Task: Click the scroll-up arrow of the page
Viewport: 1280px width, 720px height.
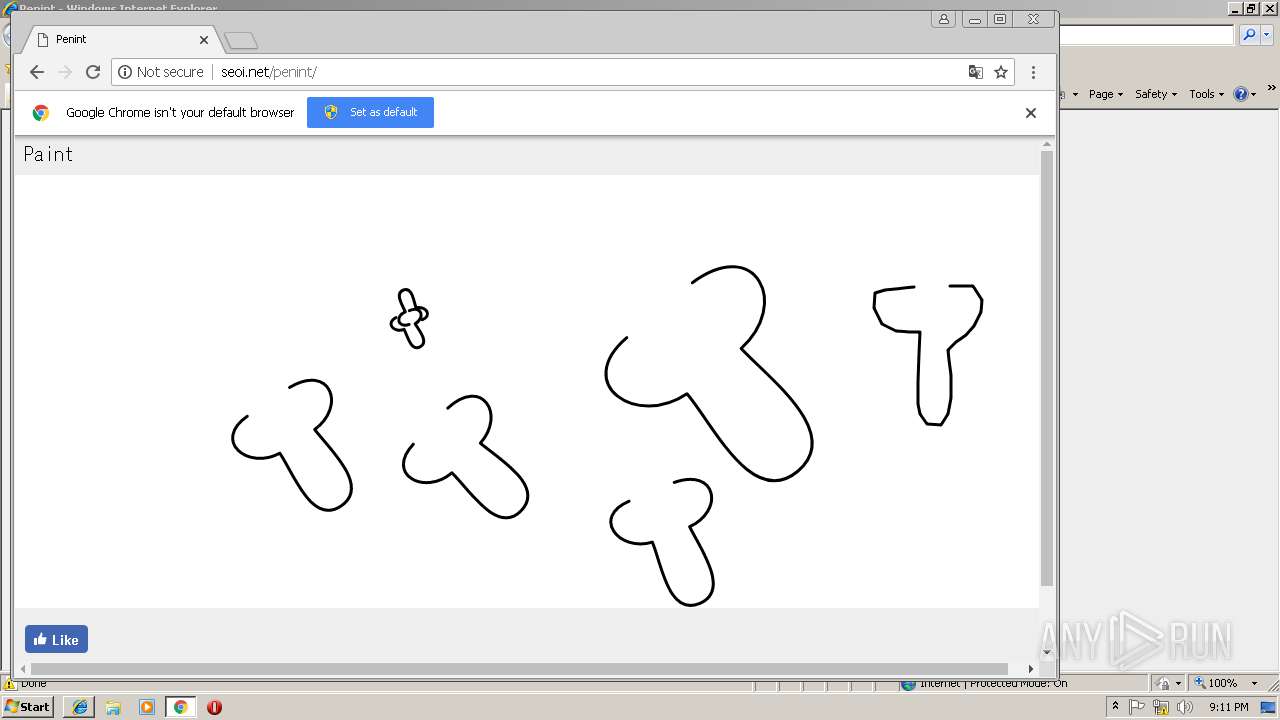Action: (1047, 145)
